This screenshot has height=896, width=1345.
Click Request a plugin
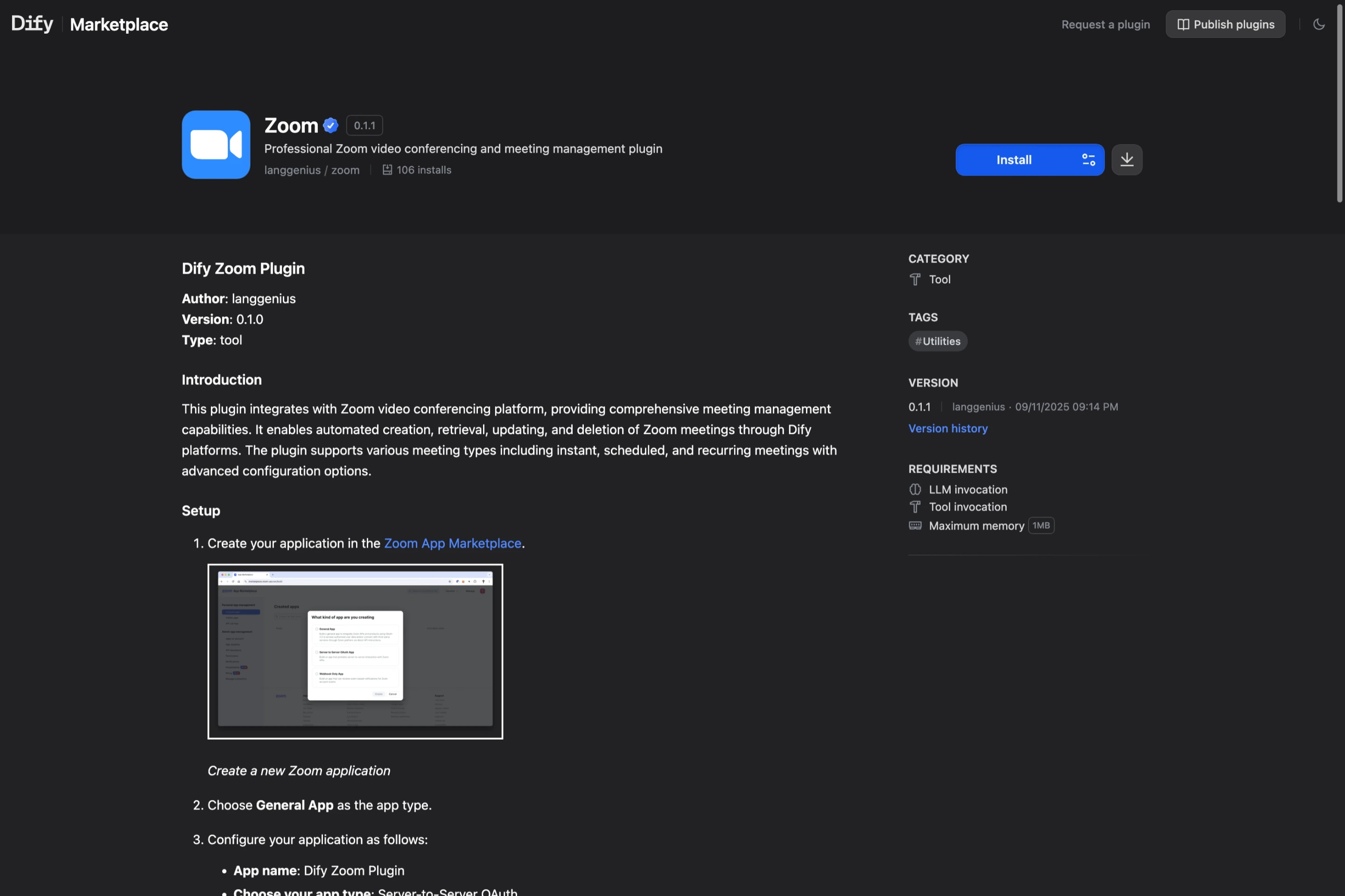(1105, 24)
